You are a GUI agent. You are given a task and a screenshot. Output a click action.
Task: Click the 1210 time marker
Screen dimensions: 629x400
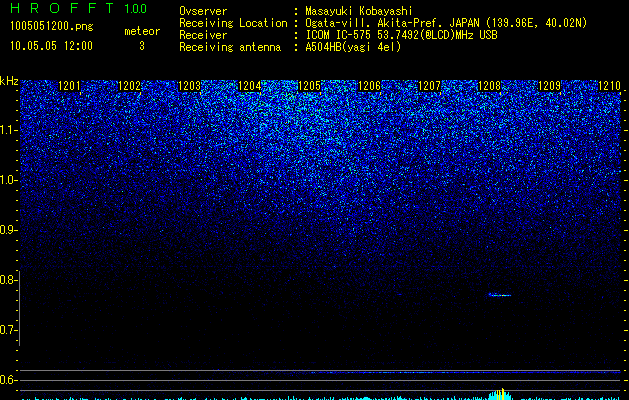pos(609,86)
